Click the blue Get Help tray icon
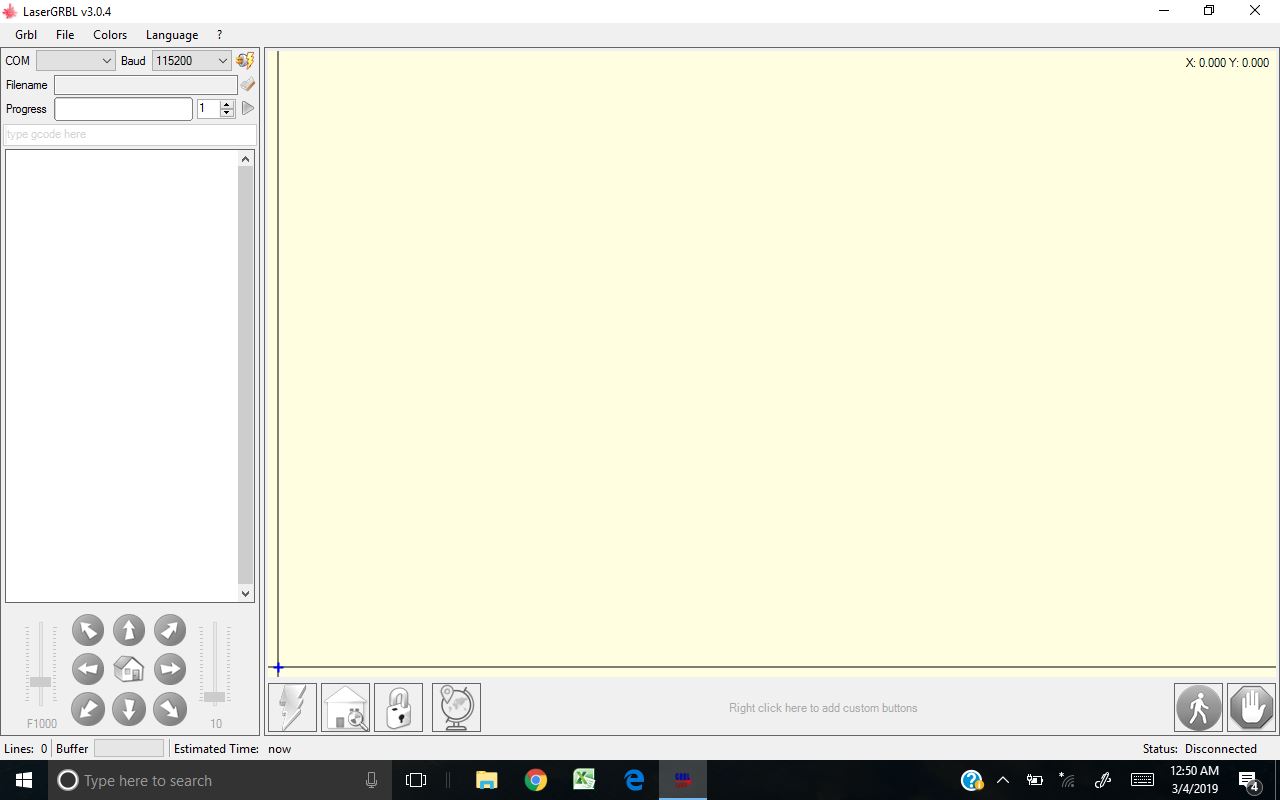The image size is (1280, 800). [x=971, y=780]
